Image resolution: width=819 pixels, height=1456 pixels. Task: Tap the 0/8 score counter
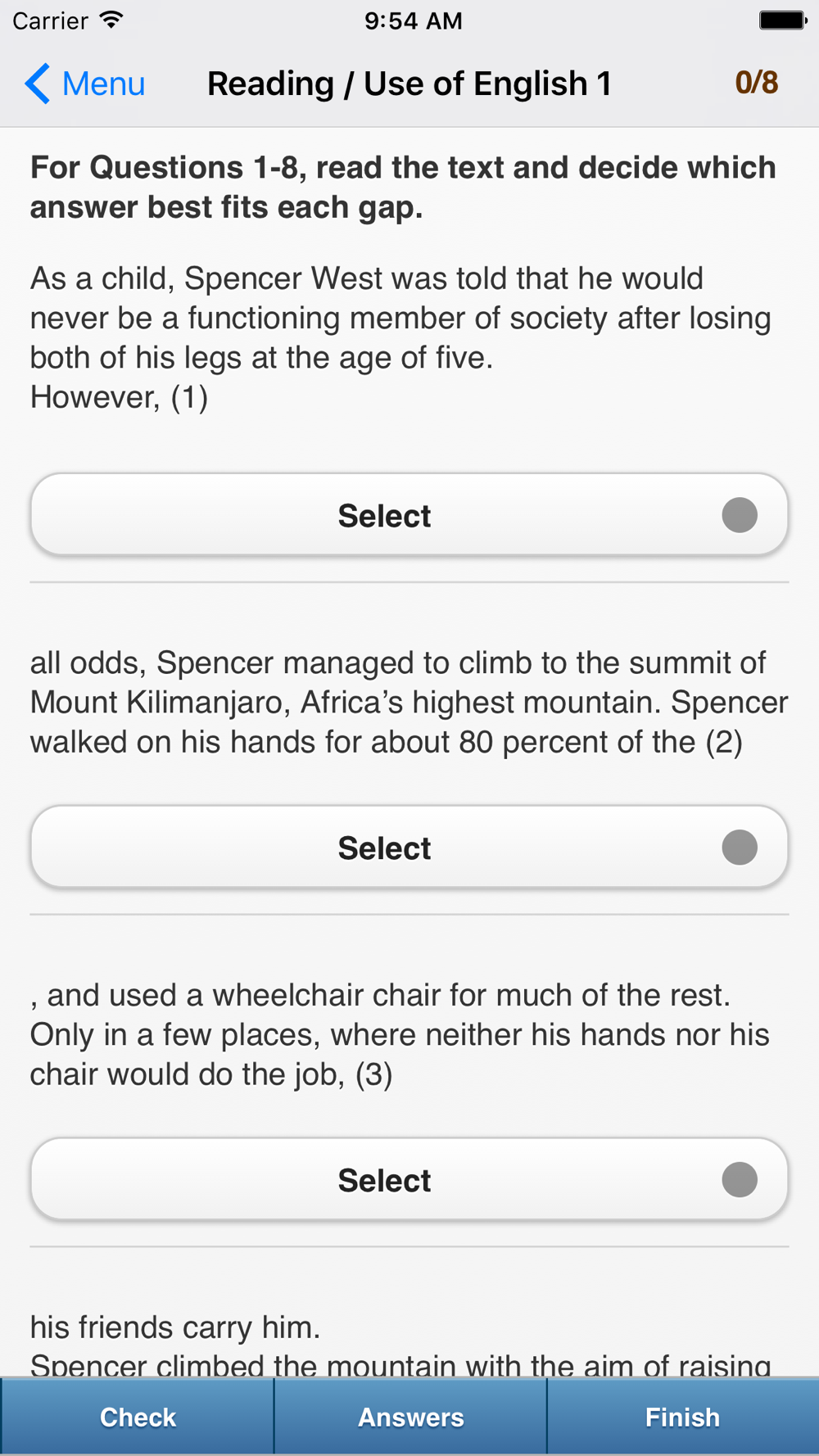click(756, 83)
